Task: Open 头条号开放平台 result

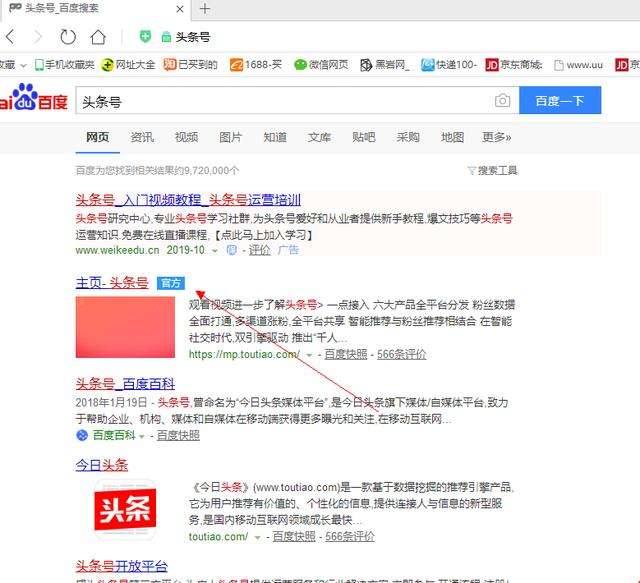Action: click(122, 566)
